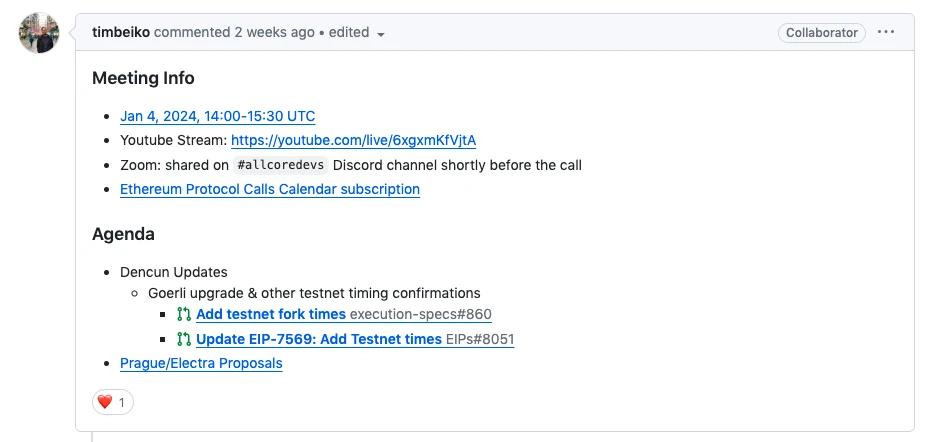This screenshot has width=929, height=442.
Task: Toggle the heart reaction button
Action: (x=113, y=402)
